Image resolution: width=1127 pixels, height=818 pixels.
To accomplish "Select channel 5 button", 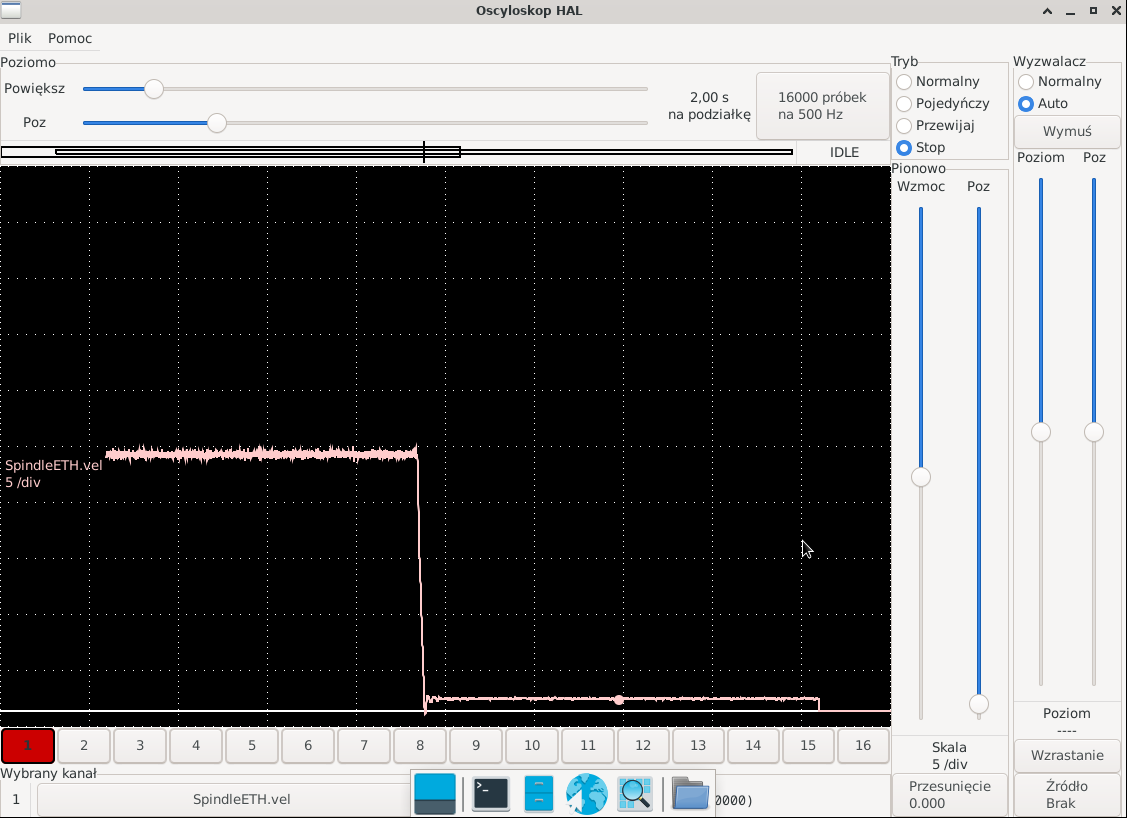I will 252,745.
